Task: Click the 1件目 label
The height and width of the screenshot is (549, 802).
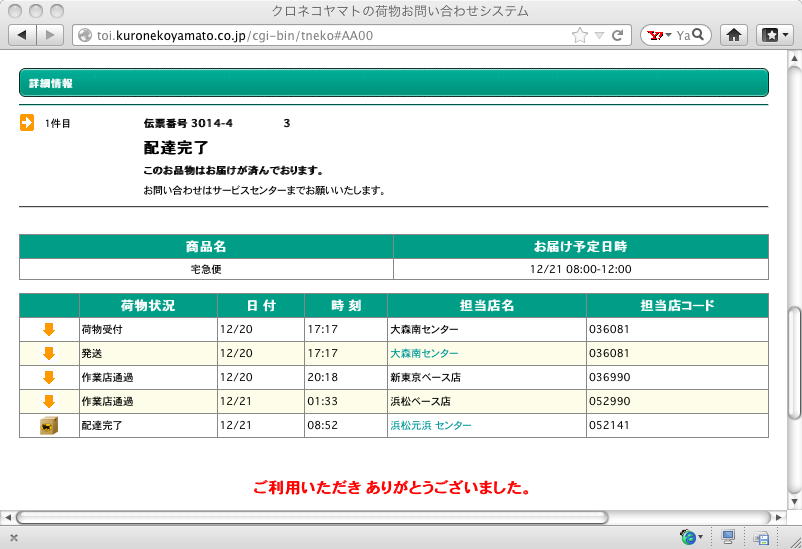Action: pos(58,123)
